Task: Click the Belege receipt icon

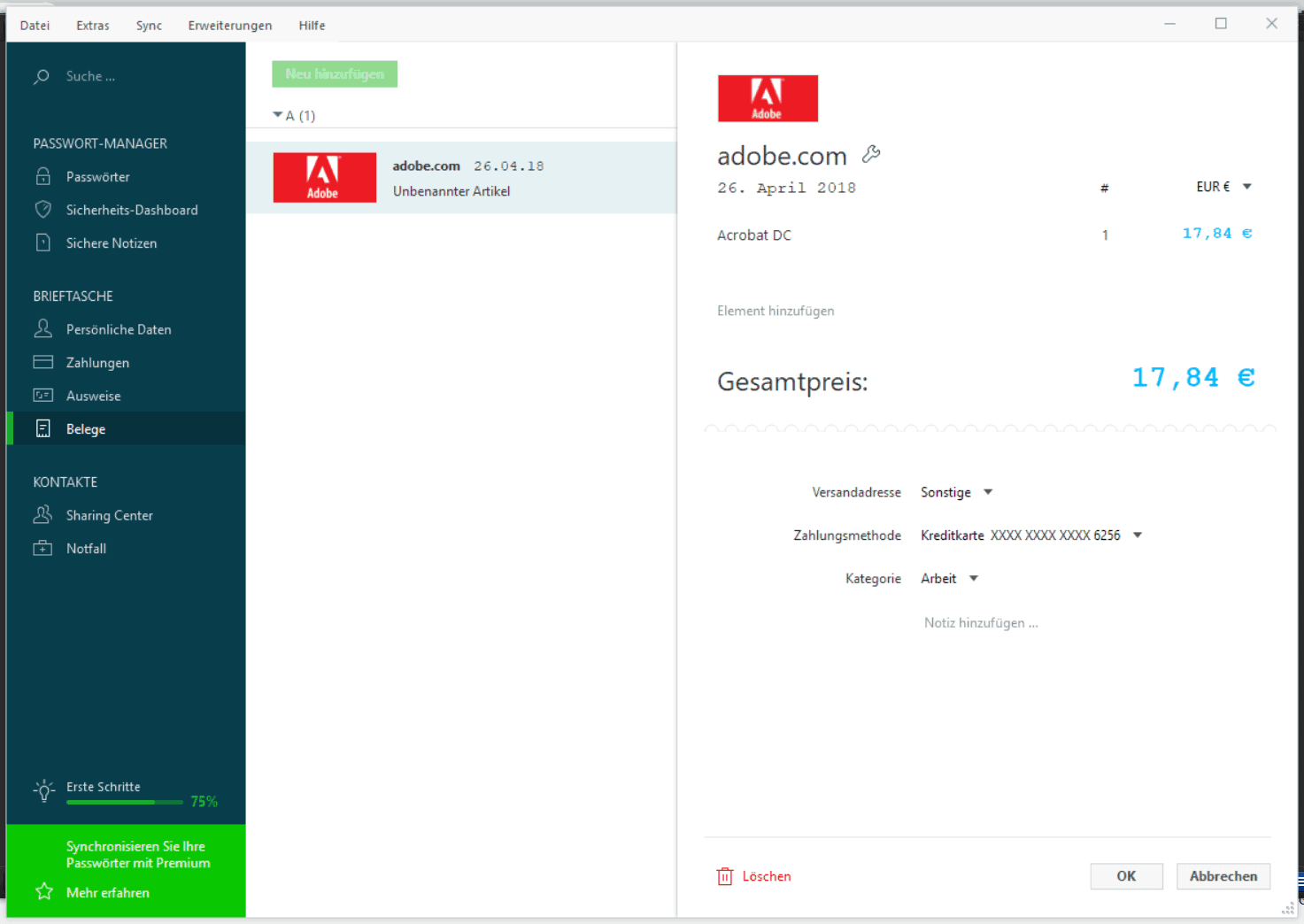Action: [42, 428]
